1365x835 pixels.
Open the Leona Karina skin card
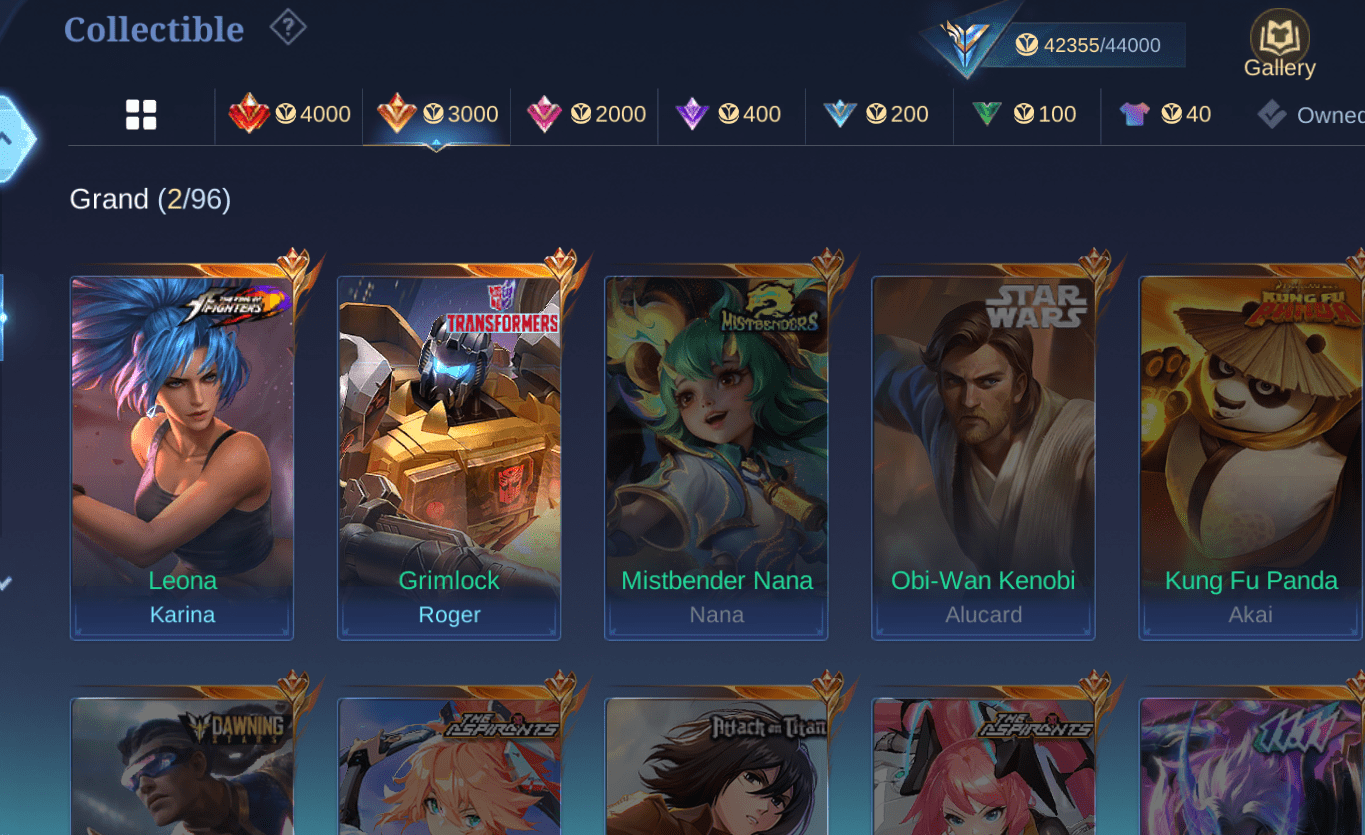[x=182, y=458]
